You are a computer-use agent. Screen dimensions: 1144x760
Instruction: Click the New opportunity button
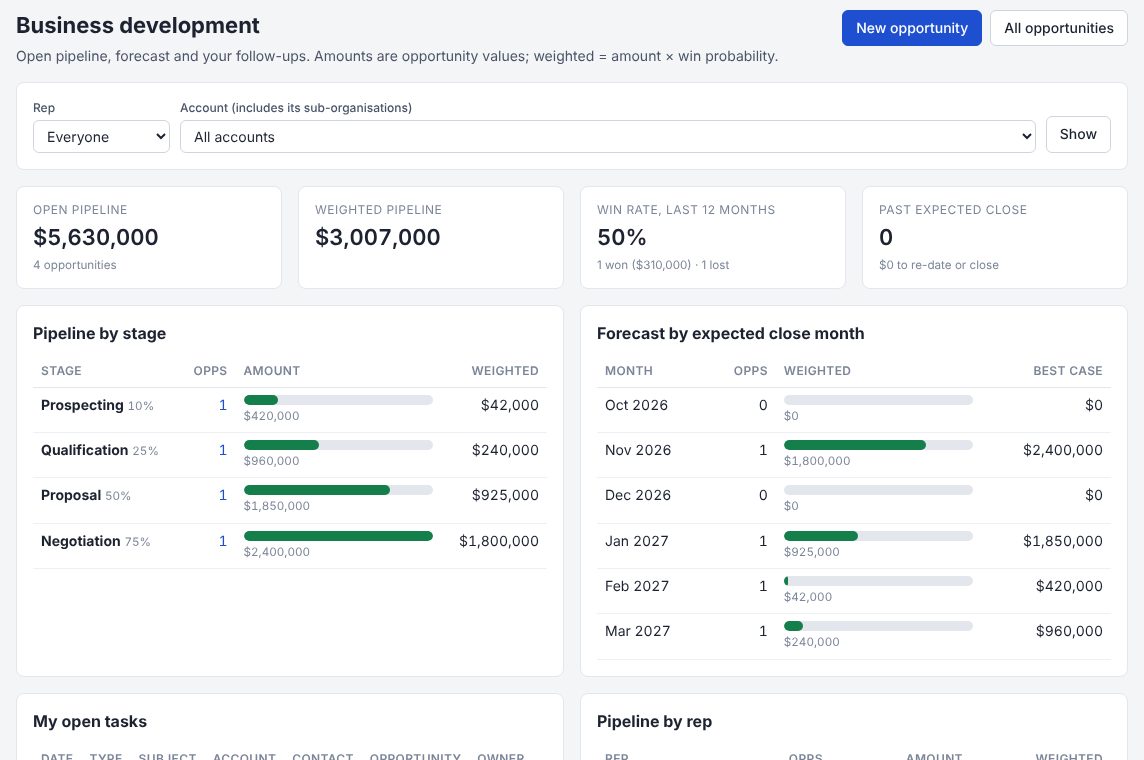click(x=911, y=28)
